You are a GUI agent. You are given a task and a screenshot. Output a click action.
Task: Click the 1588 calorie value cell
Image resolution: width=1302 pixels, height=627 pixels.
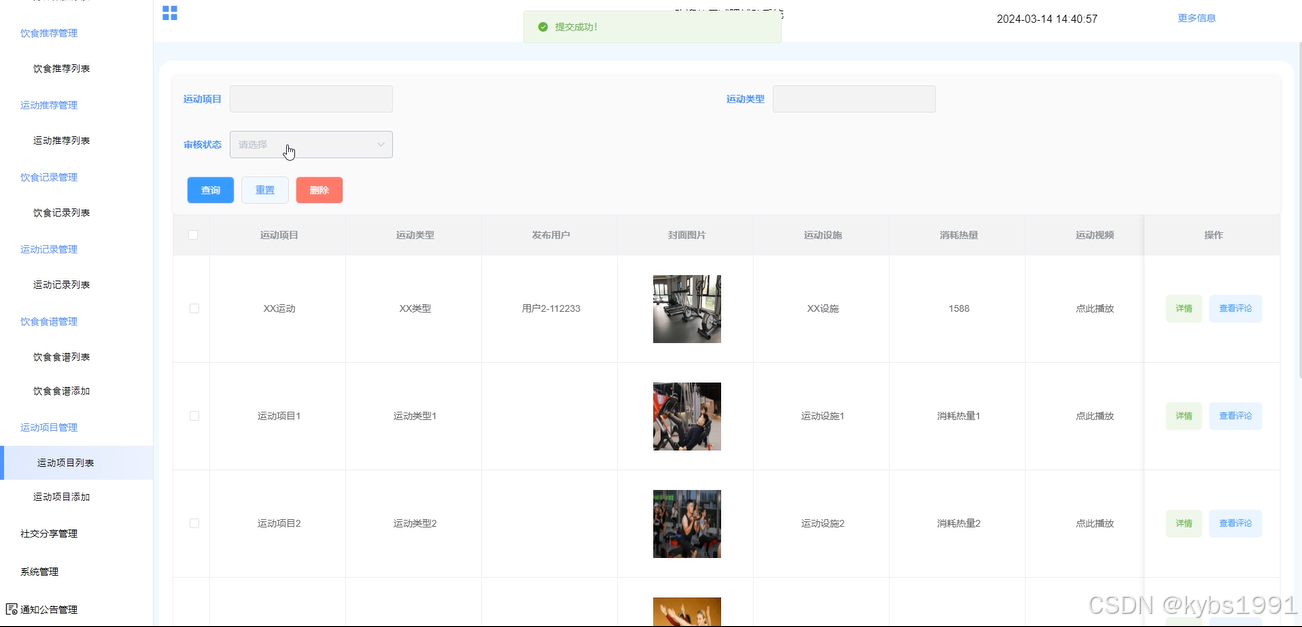click(959, 309)
